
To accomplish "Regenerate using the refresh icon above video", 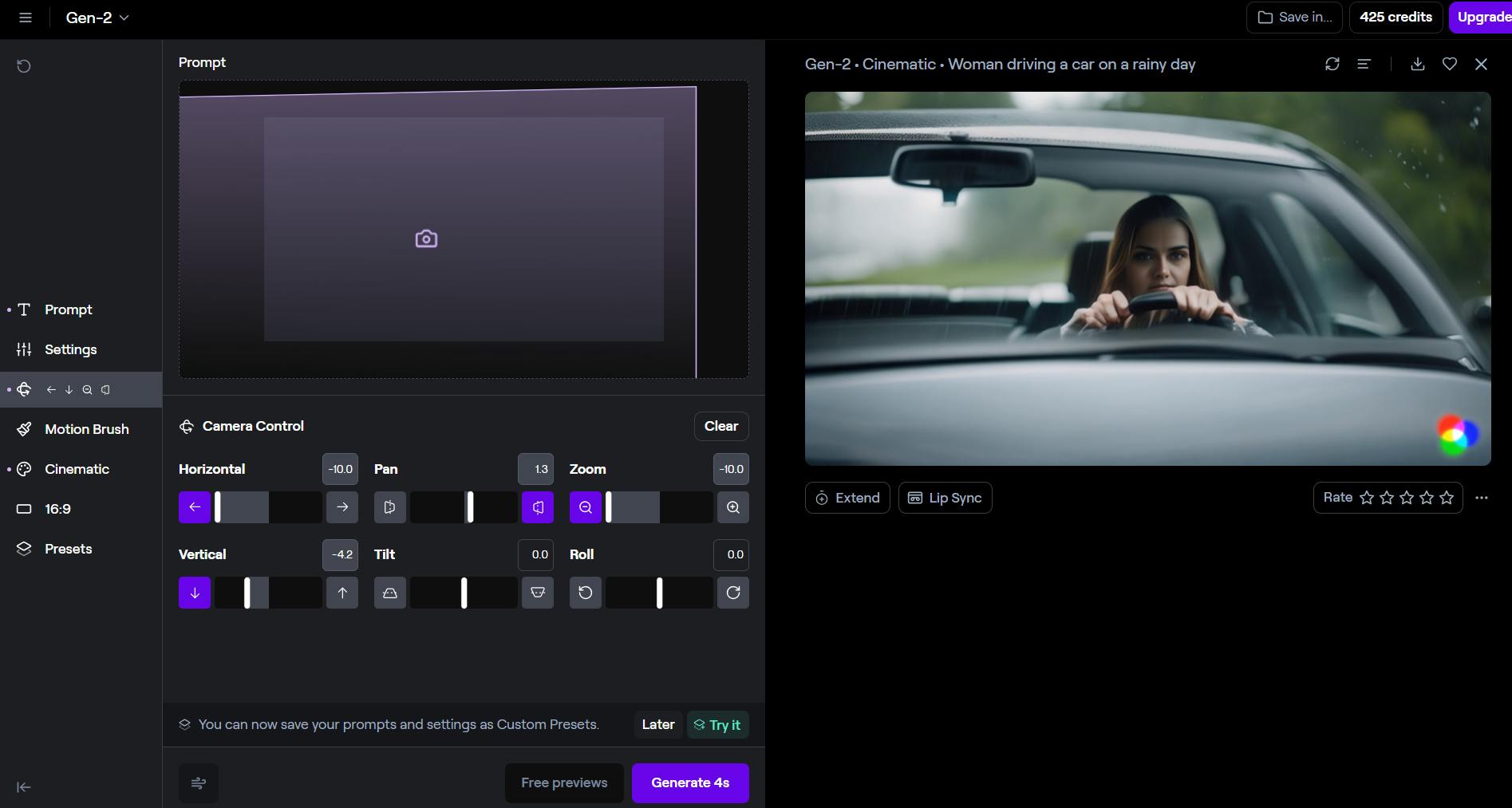I will (x=1332, y=64).
